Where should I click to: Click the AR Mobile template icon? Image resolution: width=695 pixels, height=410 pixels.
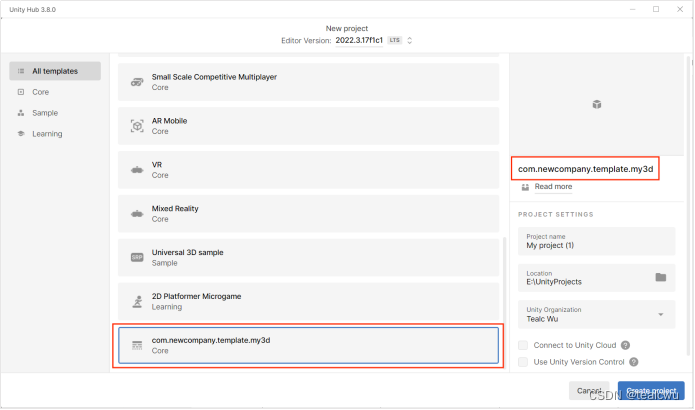[137, 126]
